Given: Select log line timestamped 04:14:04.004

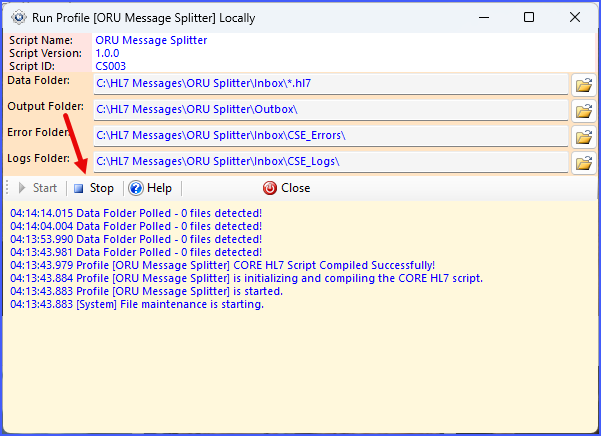Looking at the screenshot, I should tap(136, 226).
